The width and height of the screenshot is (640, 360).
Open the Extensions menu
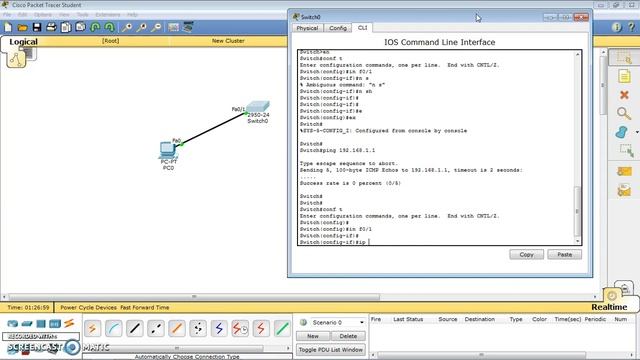click(108, 15)
